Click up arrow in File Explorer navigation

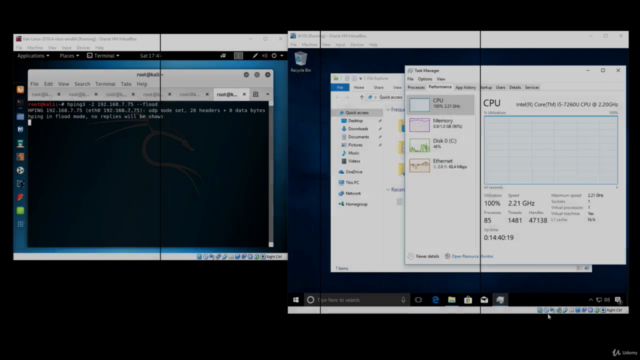[x=362, y=97]
